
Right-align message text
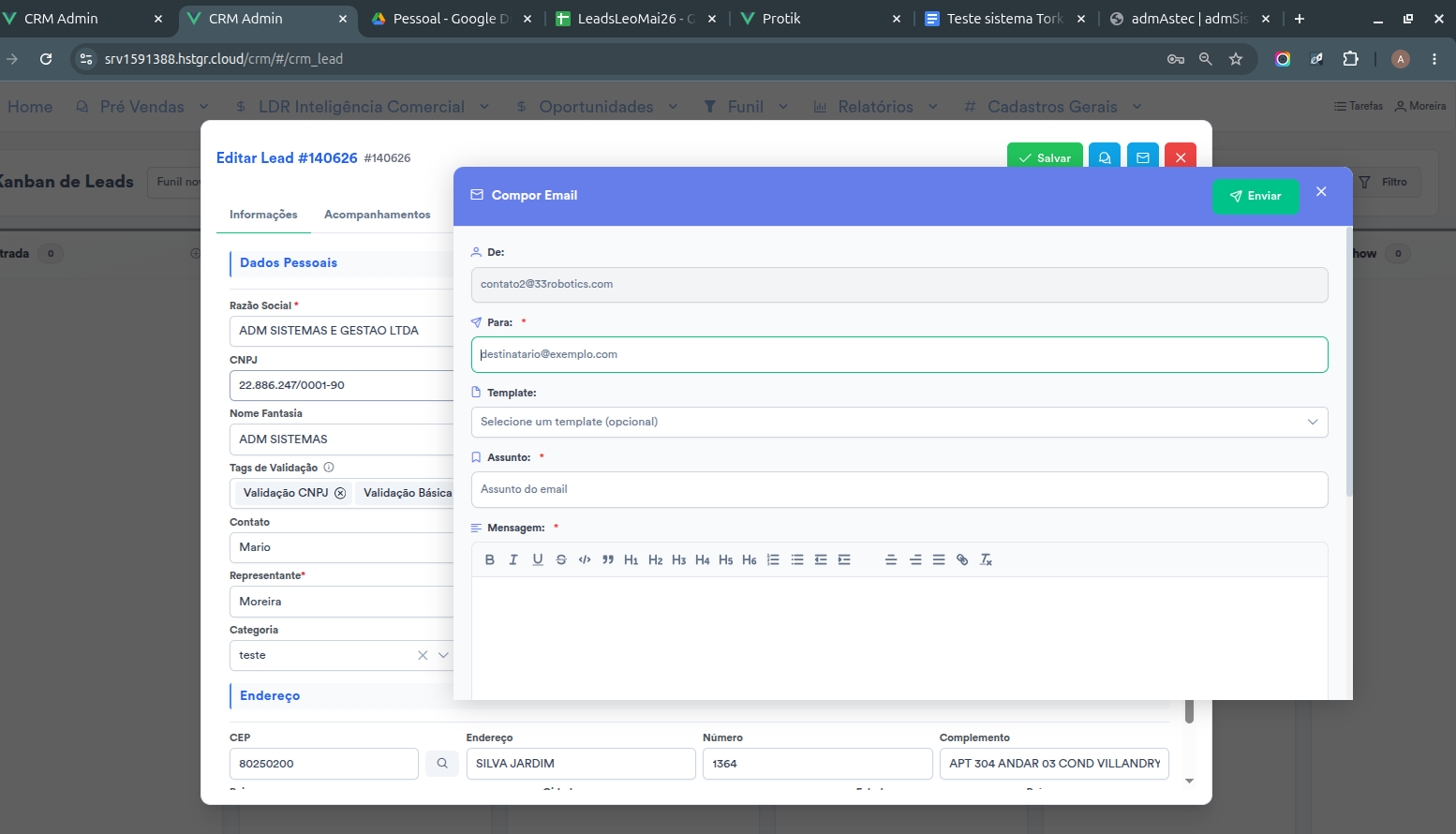tap(915, 559)
